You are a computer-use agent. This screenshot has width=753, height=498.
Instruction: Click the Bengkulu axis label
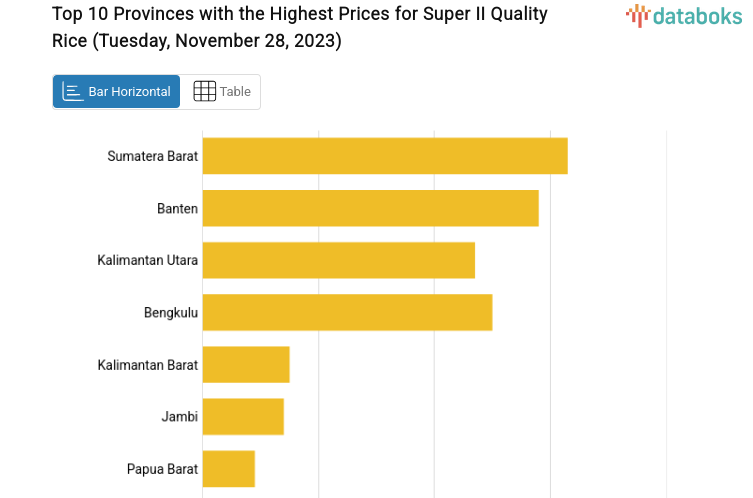pos(171,313)
